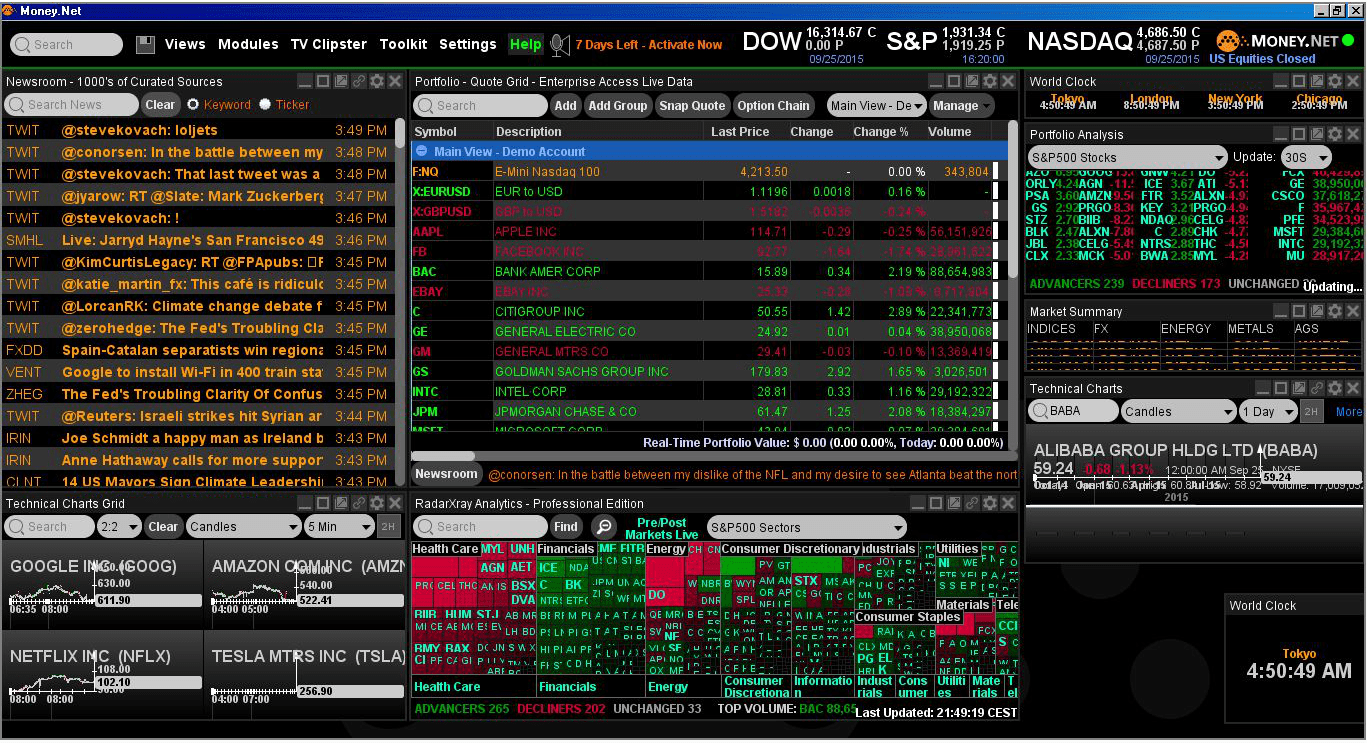
Task: Toggle 2H button in Technical Charts Grid
Action: [x=388, y=526]
